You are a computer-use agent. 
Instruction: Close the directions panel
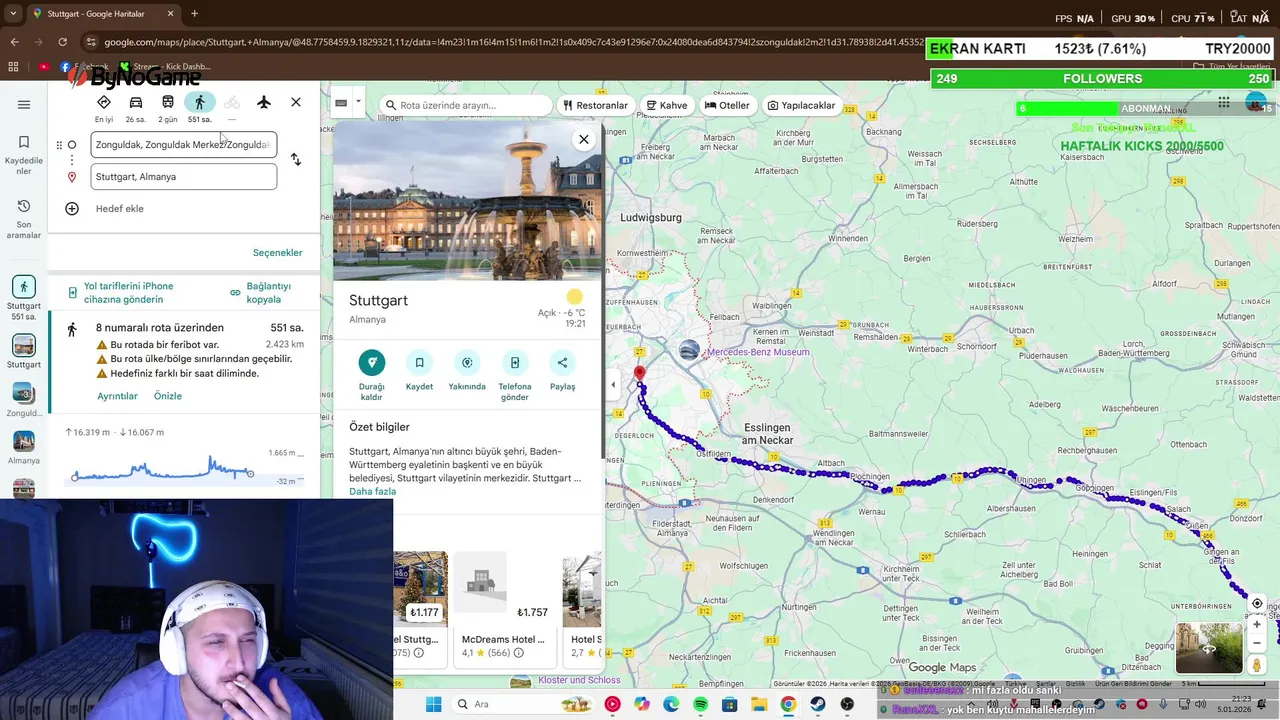(x=296, y=102)
